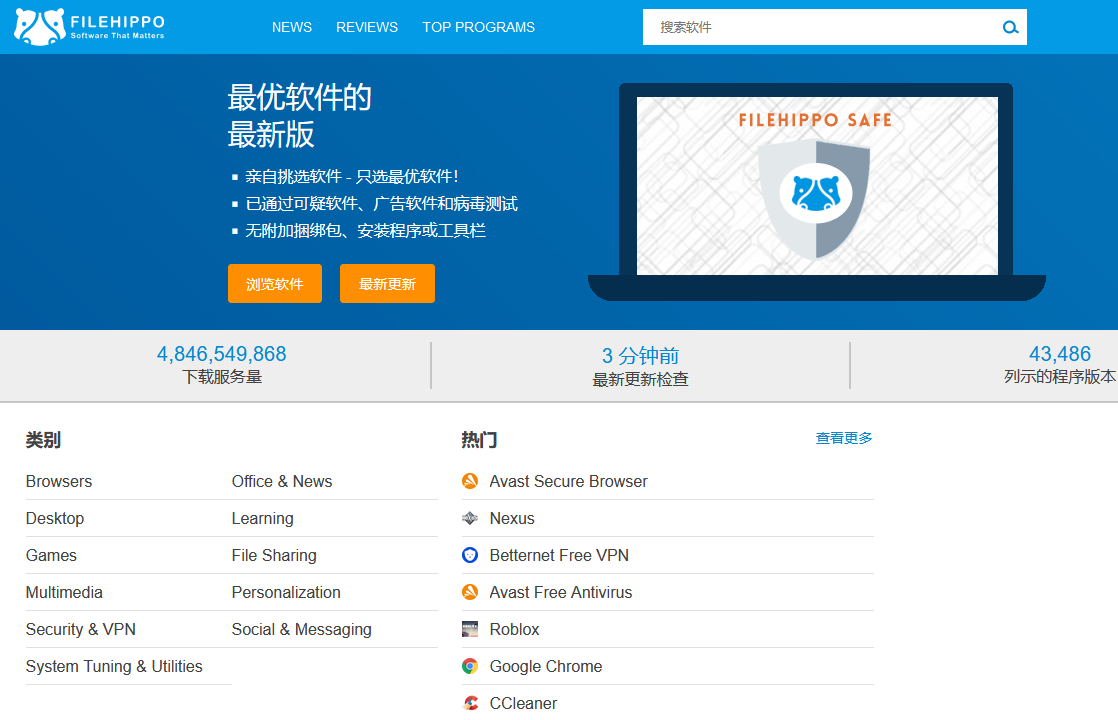Click the Nexus app icon
Image resolution: width=1118 pixels, height=720 pixels.
coord(470,518)
